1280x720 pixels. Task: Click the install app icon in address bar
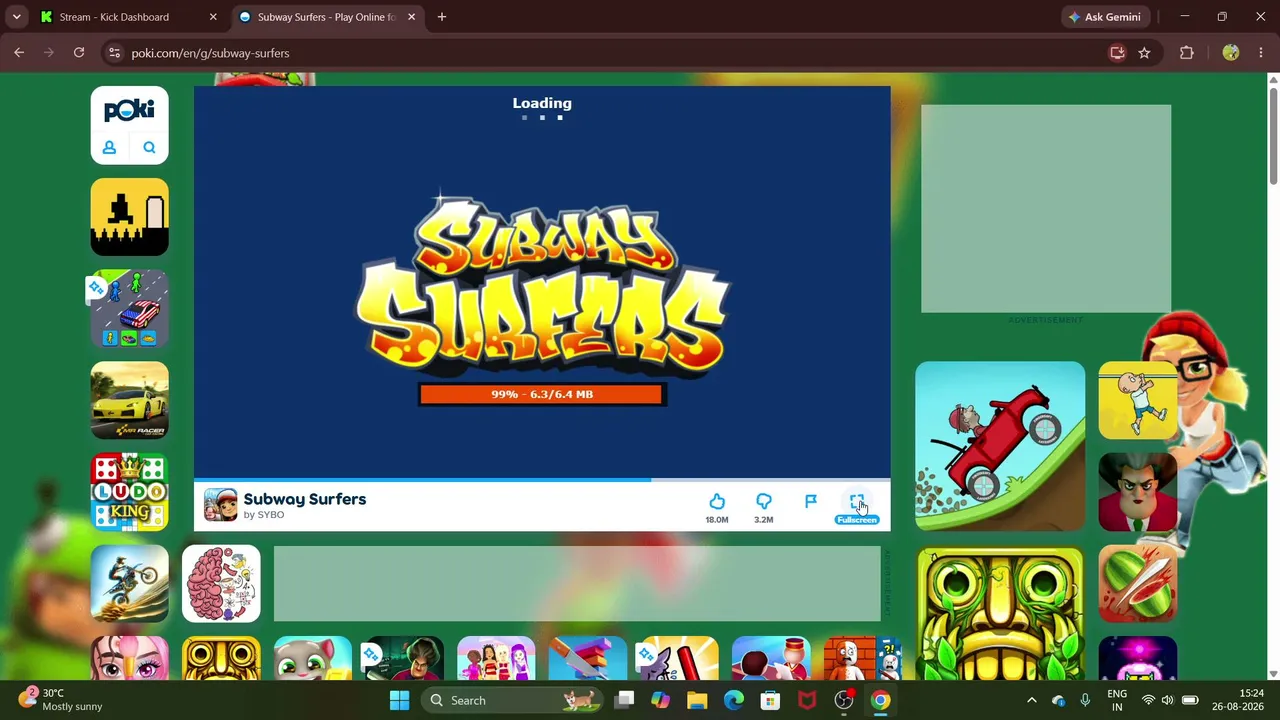[x=1118, y=53]
